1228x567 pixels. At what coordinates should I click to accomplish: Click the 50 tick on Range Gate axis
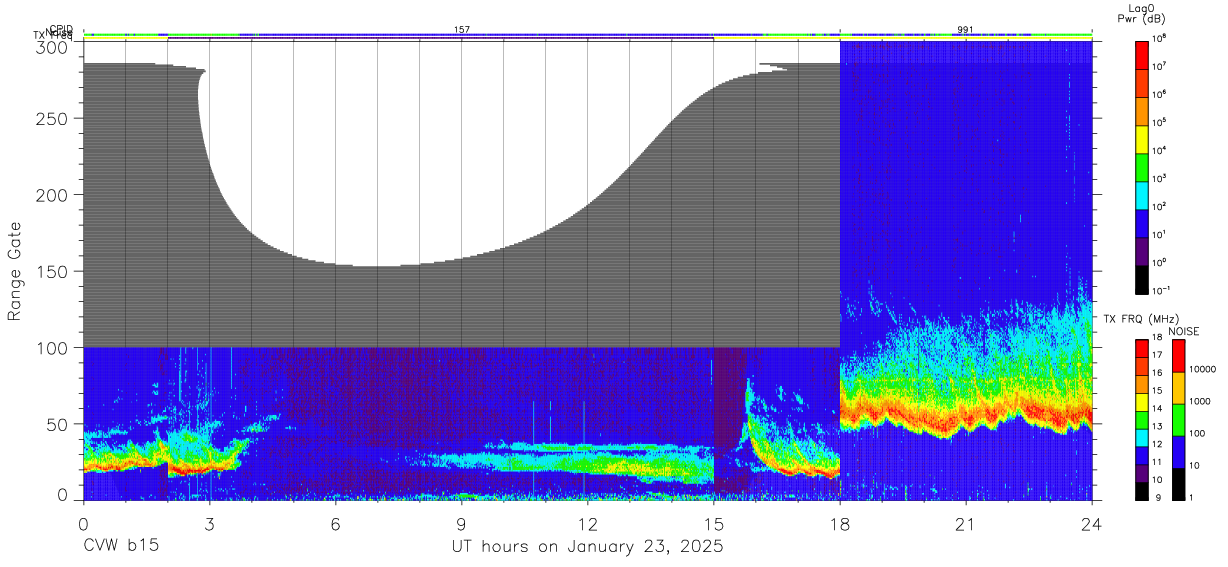(64, 424)
